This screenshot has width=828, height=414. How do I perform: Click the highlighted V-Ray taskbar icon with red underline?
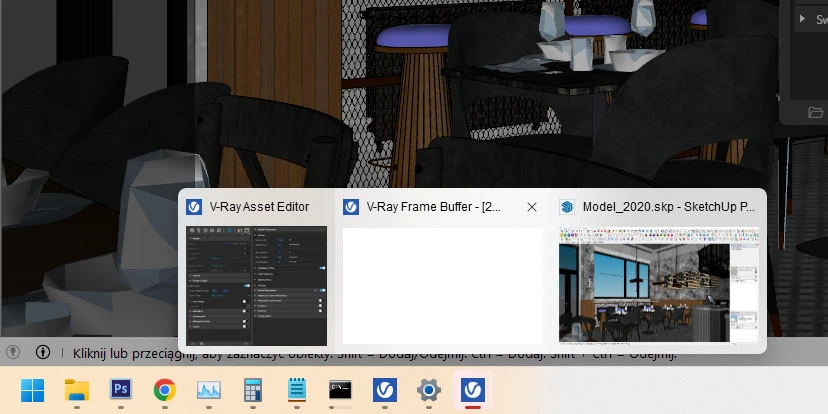coord(473,390)
